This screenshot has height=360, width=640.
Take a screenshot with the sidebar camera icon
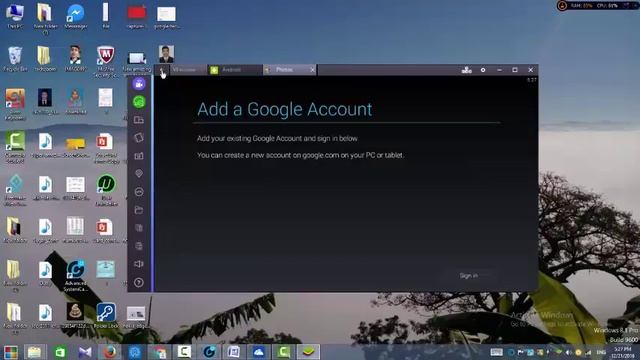[139, 156]
